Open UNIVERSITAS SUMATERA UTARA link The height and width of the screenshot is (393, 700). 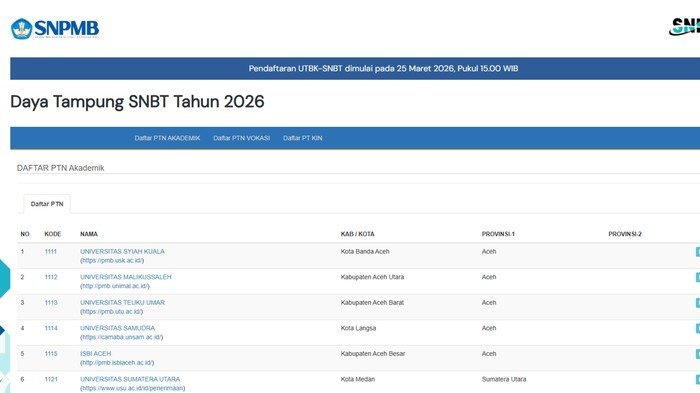tap(130, 379)
